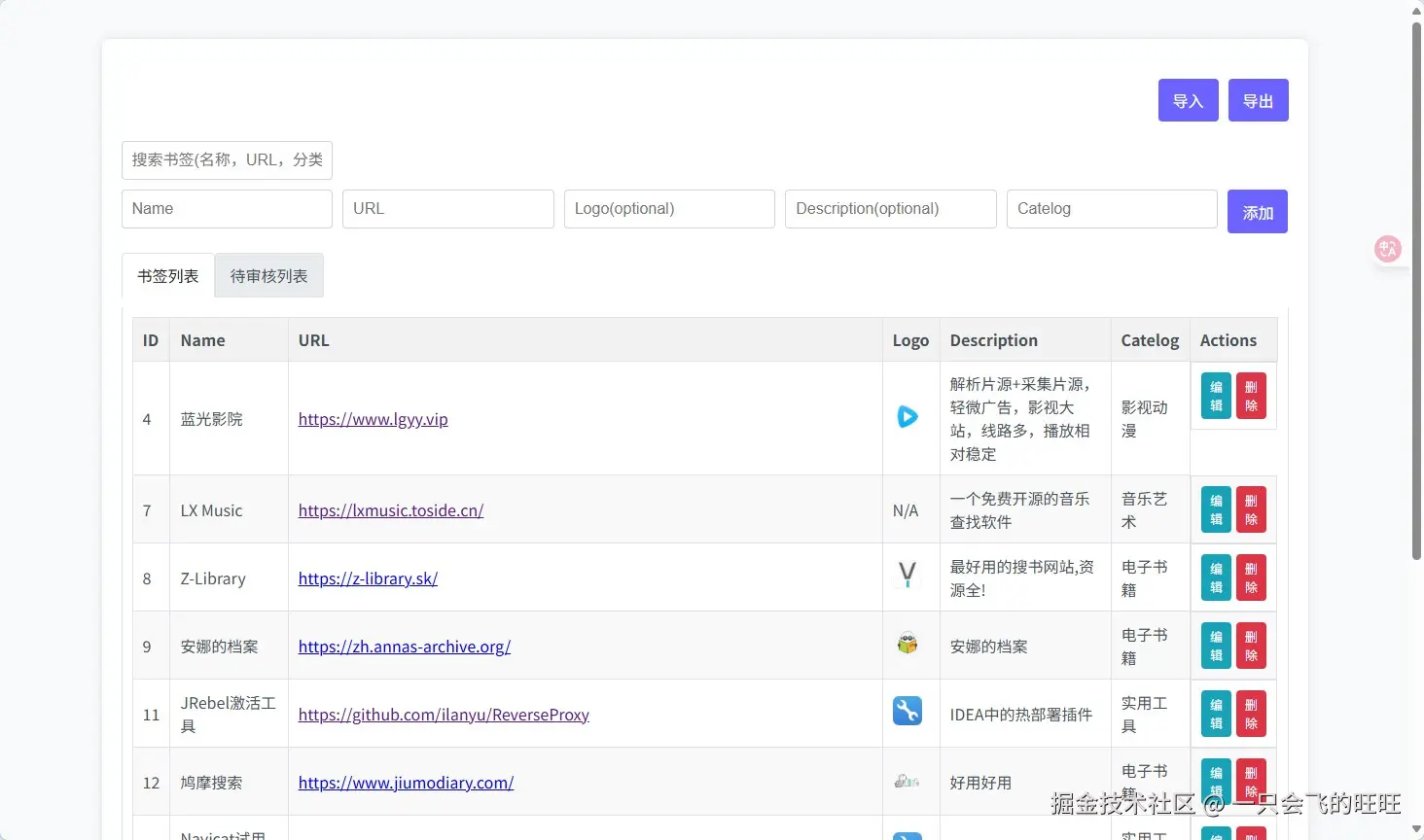The width and height of the screenshot is (1424, 840).
Task: Click 删除 on the 安娜的档案 row
Action: click(x=1250, y=645)
